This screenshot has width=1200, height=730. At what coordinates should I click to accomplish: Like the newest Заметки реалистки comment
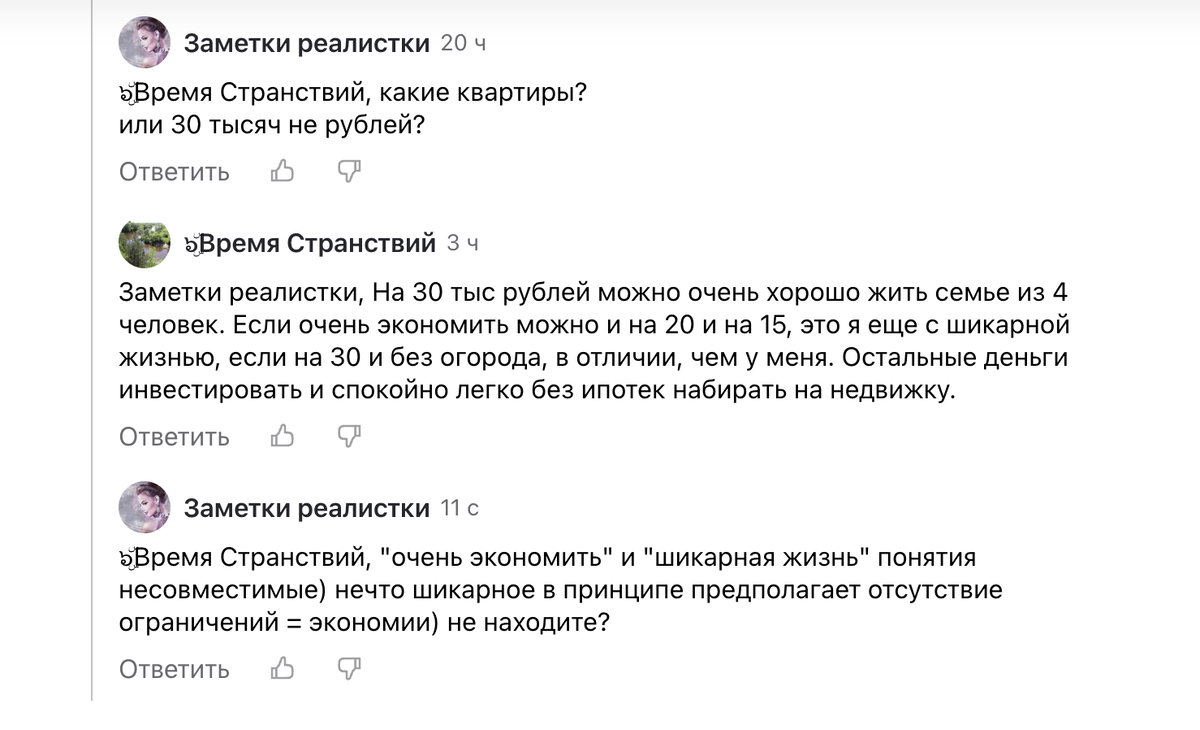tap(281, 668)
